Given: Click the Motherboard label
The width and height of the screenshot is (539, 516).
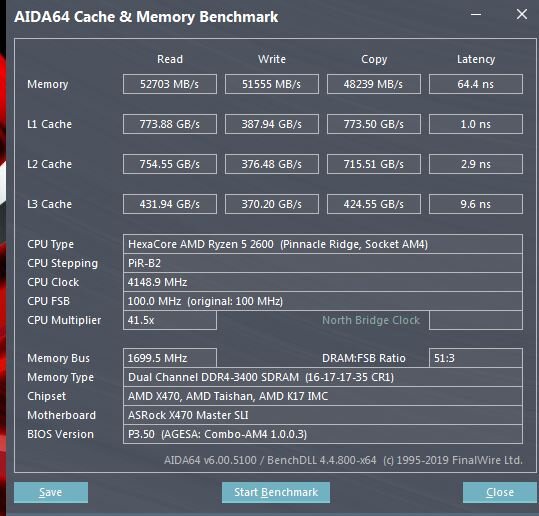Looking at the screenshot, I should pos(61,415).
